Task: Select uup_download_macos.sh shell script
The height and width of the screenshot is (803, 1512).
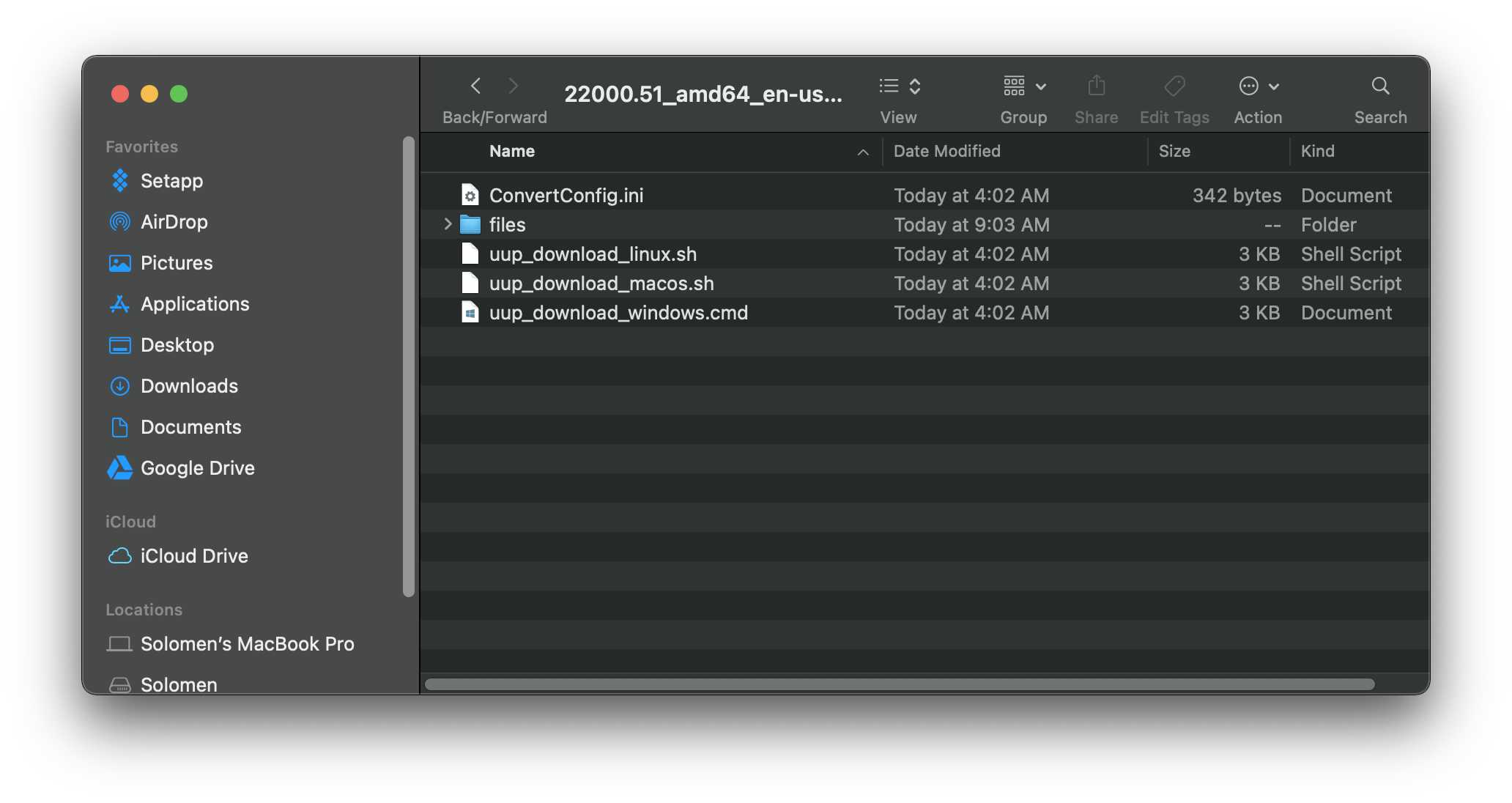Action: pos(602,283)
